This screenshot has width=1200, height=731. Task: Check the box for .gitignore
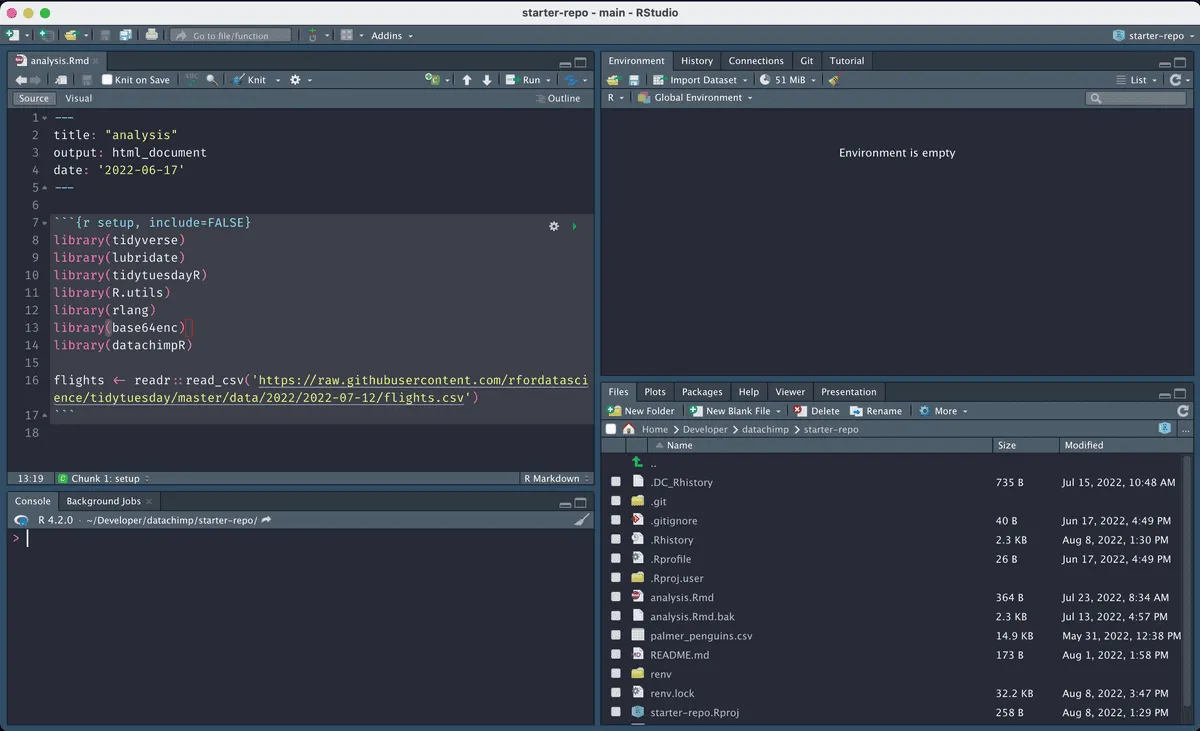tap(616, 521)
